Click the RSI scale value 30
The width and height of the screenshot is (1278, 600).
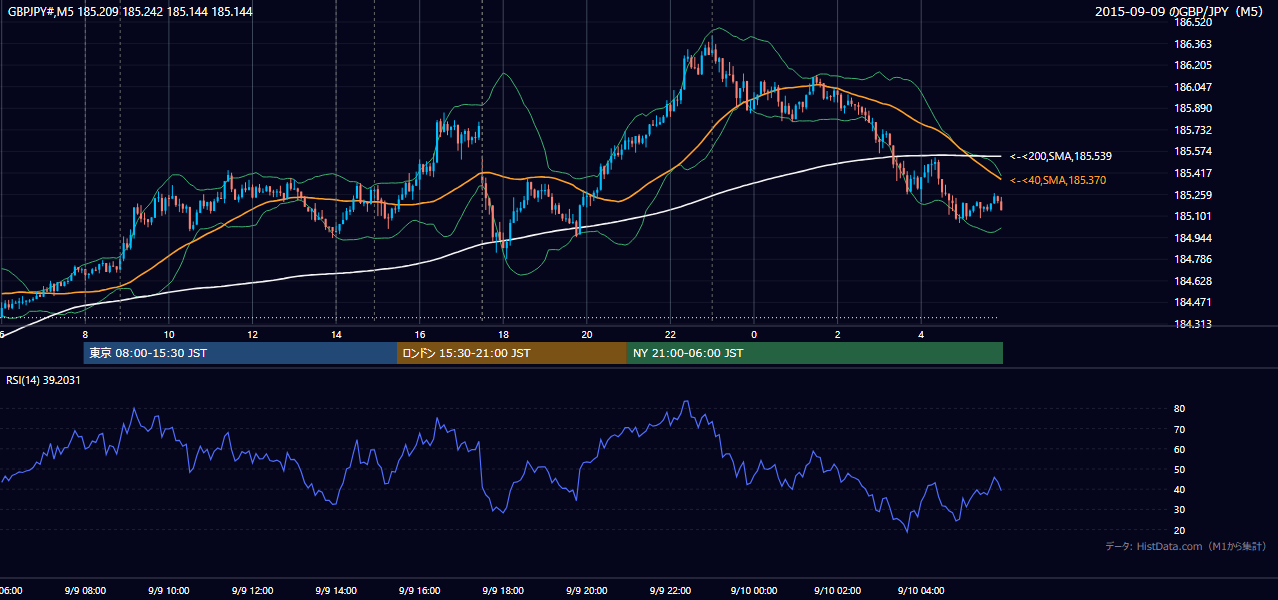tap(1179, 510)
